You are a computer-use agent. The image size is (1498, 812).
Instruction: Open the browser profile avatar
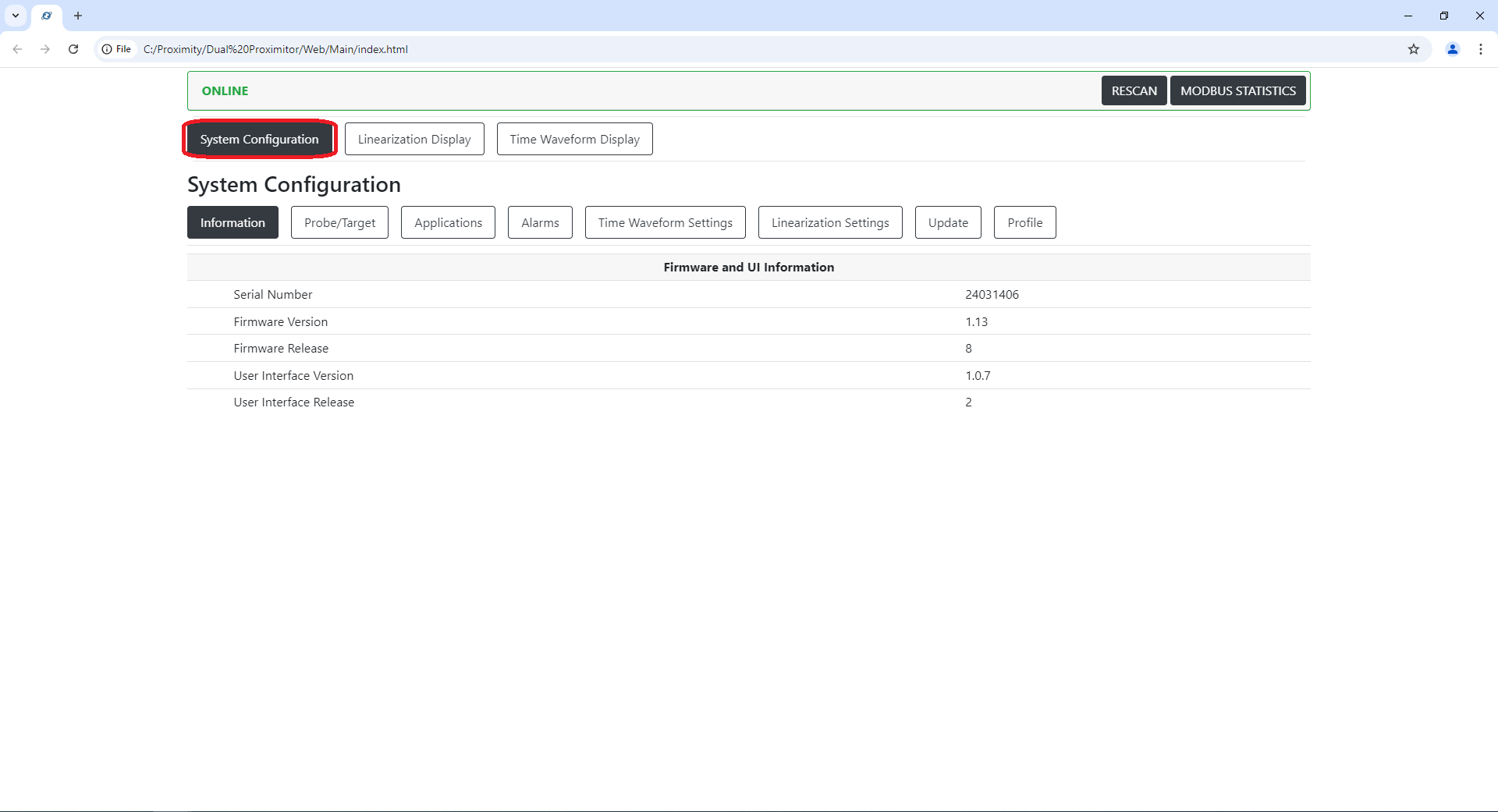(1453, 49)
